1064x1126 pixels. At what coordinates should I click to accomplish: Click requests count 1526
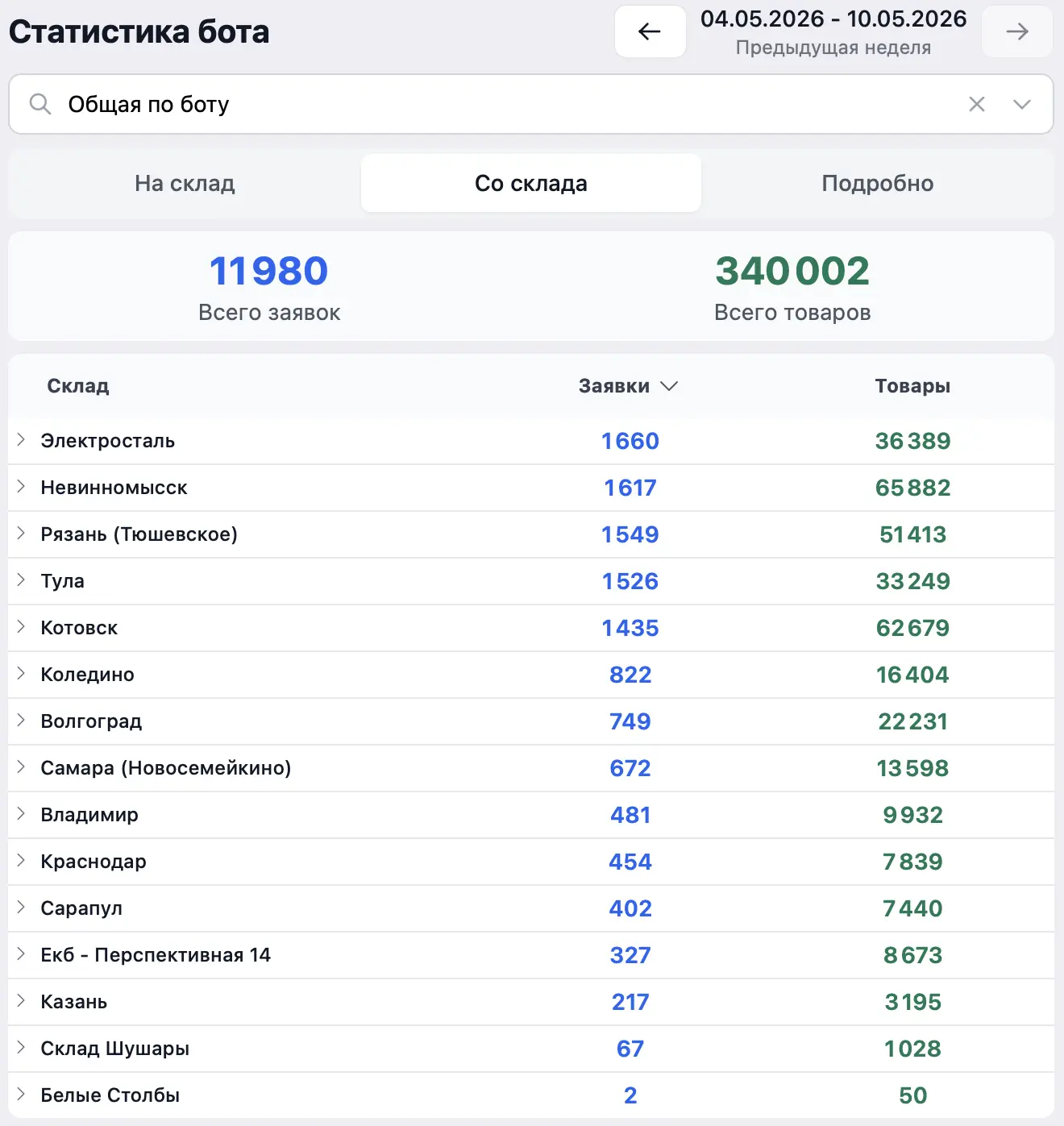tap(630, 581)
